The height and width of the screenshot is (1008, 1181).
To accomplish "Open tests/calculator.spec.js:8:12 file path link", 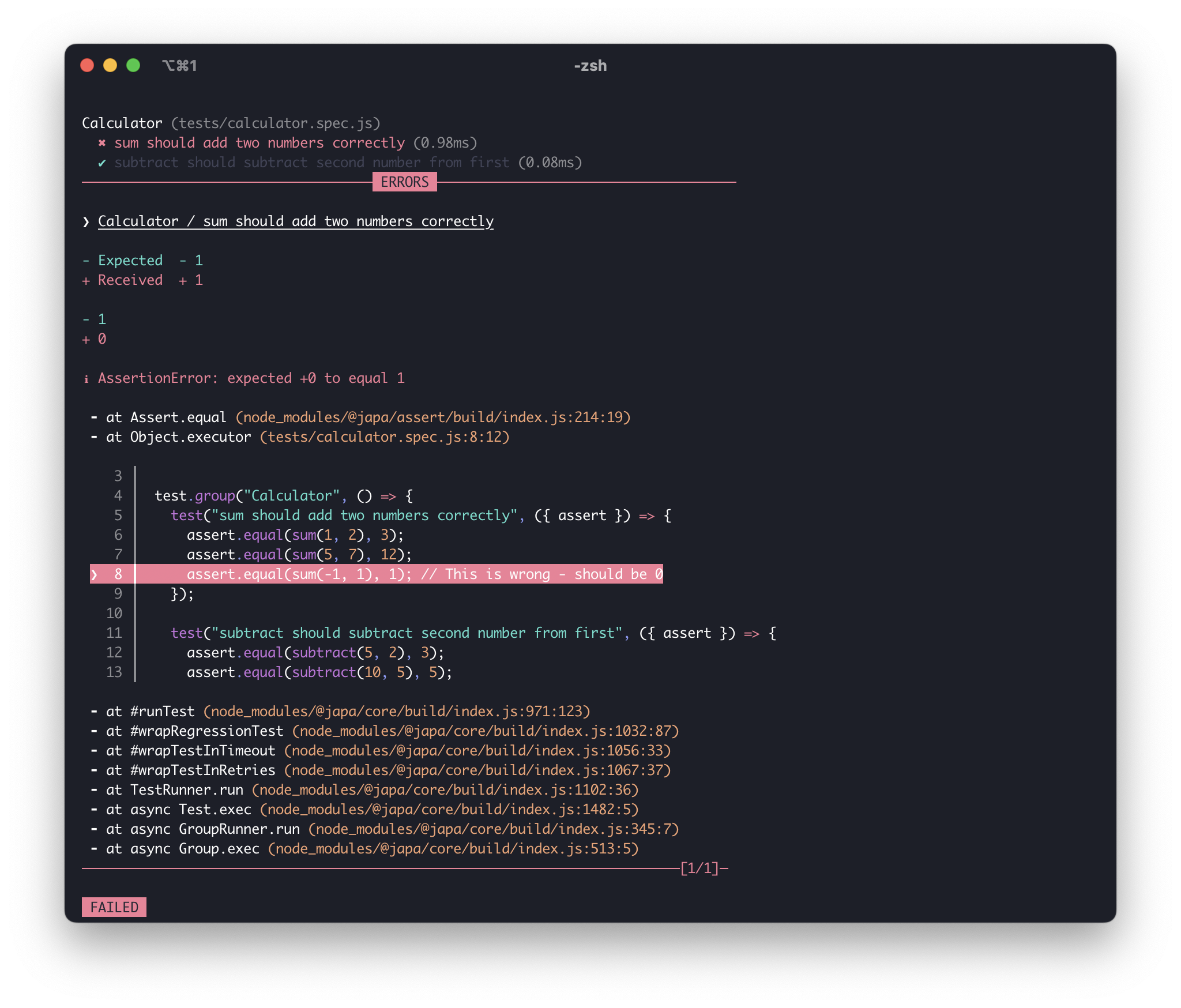I will [x=385, y=437].
